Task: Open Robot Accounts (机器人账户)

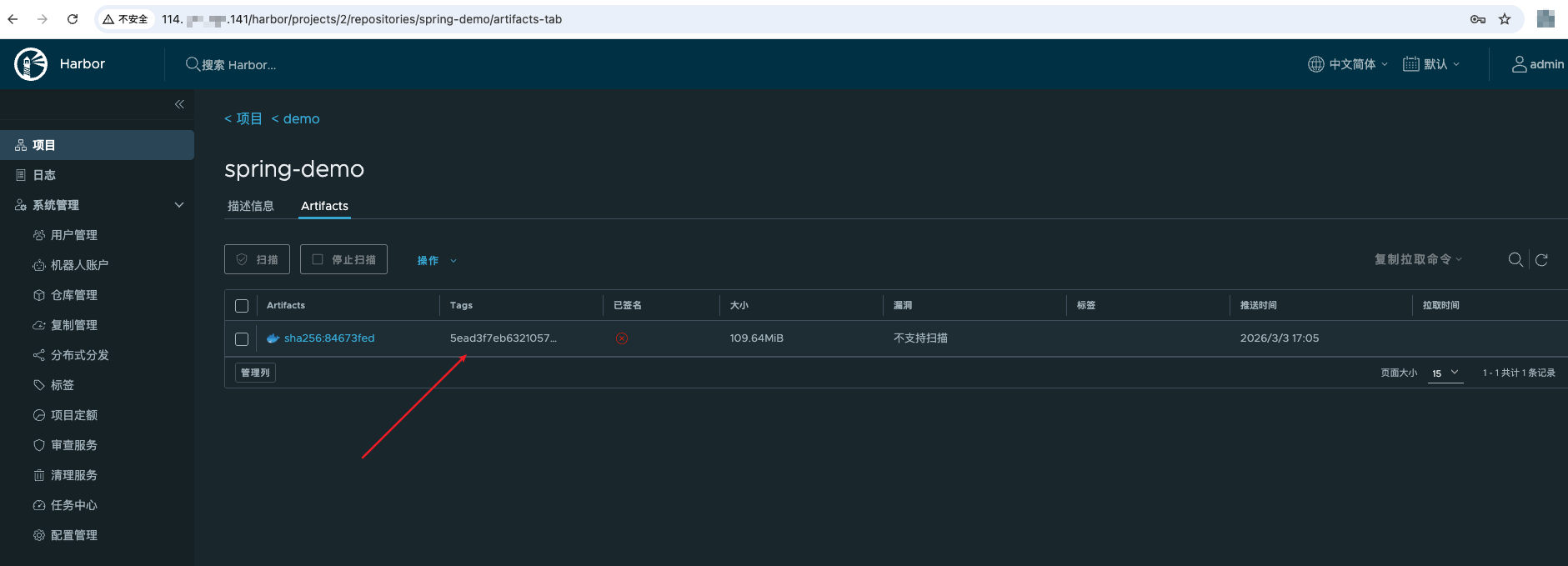Action: (79, 265)
